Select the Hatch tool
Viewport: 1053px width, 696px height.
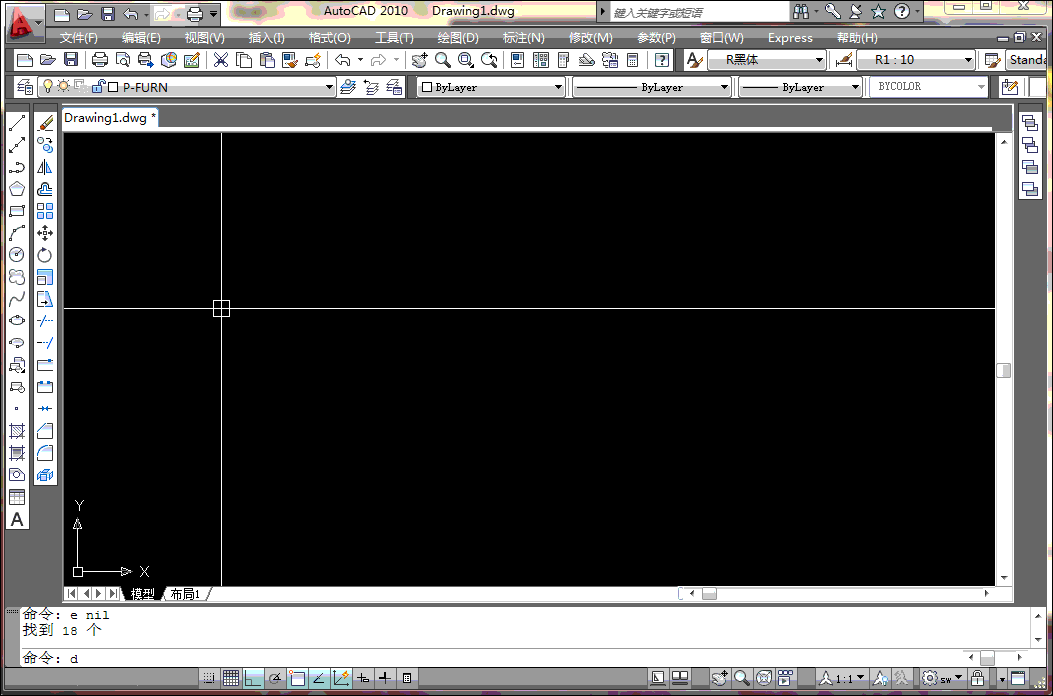click(17, 431)
